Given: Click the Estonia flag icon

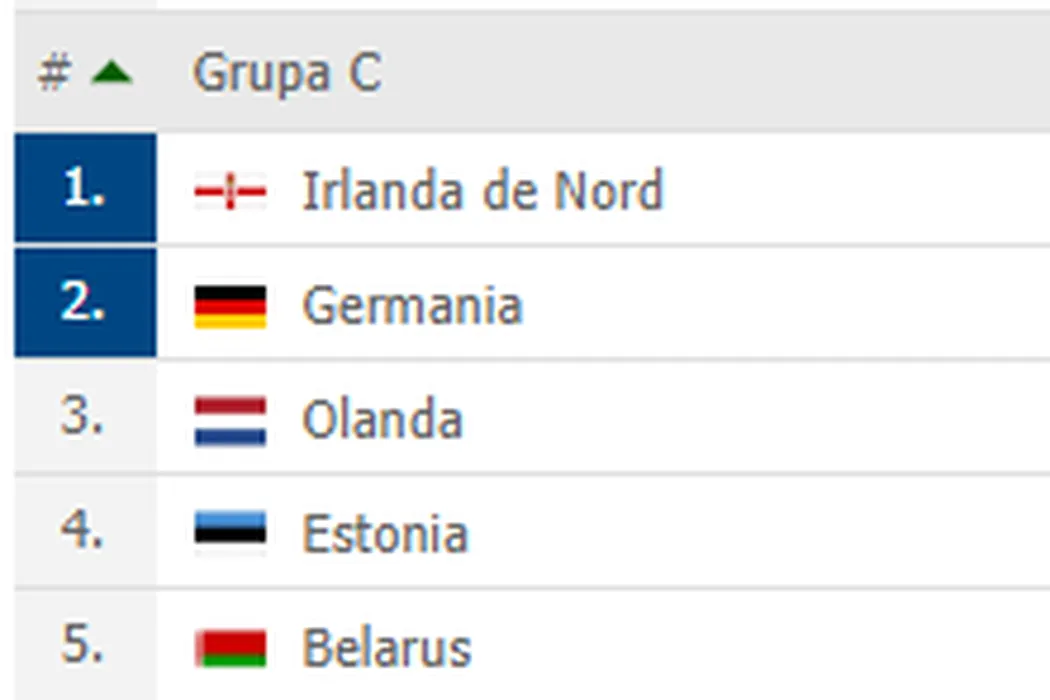Looking at the screenshot, I should [230, 533].
